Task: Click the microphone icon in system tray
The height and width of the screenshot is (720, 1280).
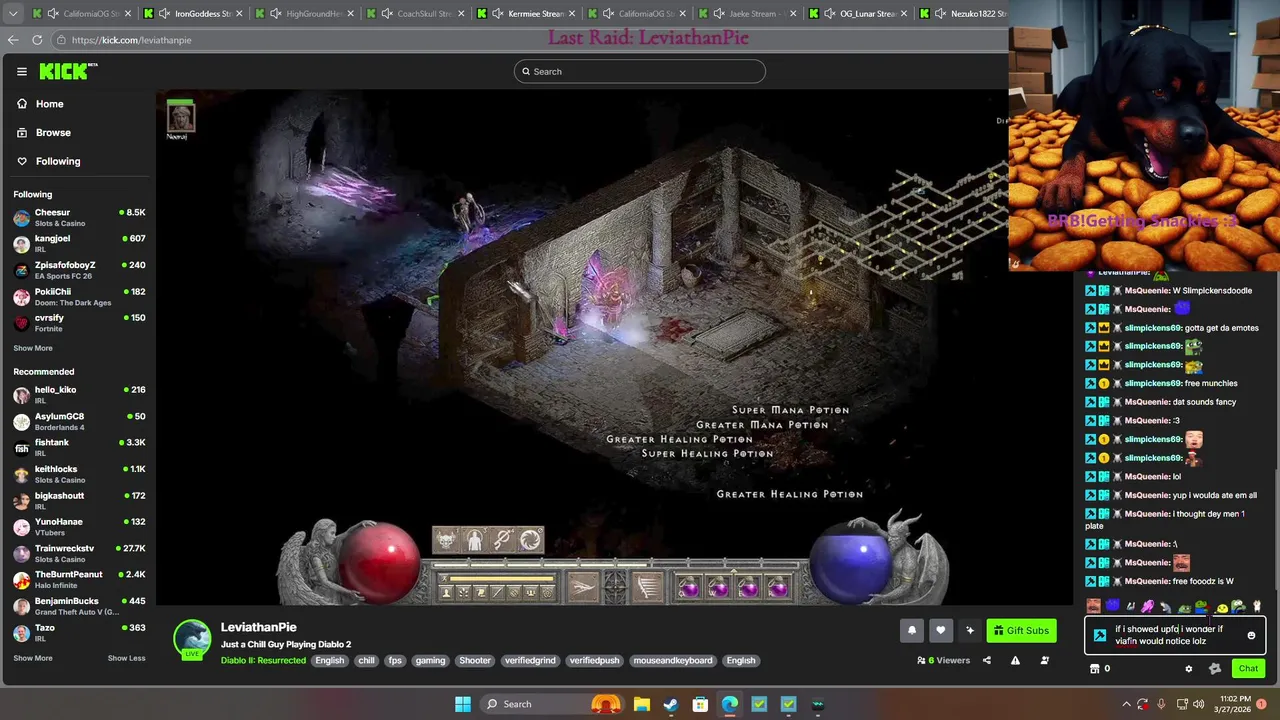Action: click(1161, 704)
